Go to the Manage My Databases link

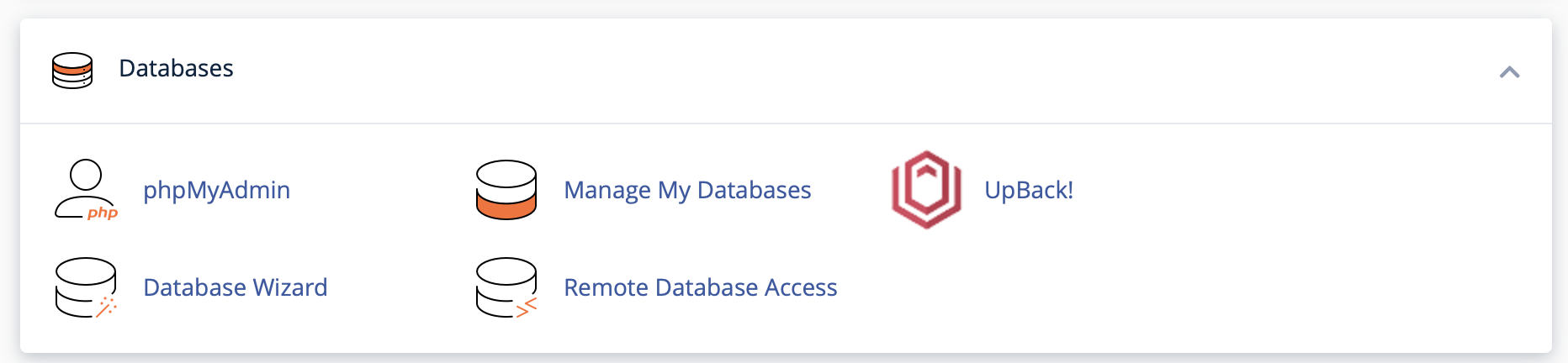pyautogui.click(x=687, y=191)
